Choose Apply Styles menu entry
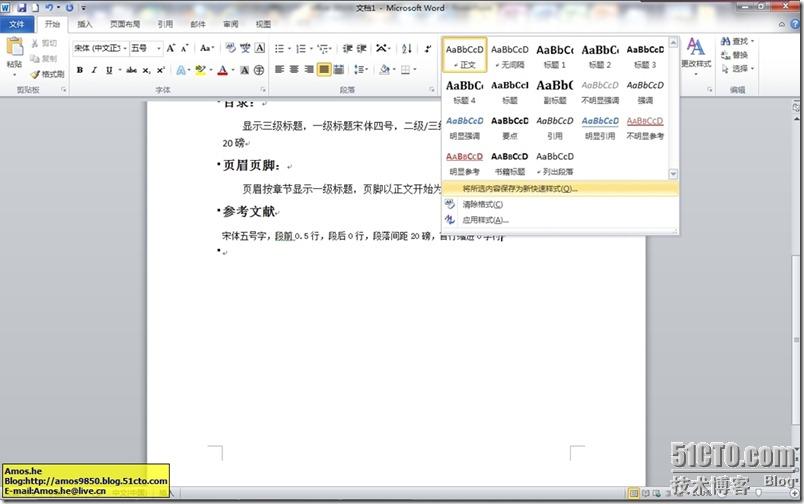Screen dimensions: 804x504 (x=560, y=220)
